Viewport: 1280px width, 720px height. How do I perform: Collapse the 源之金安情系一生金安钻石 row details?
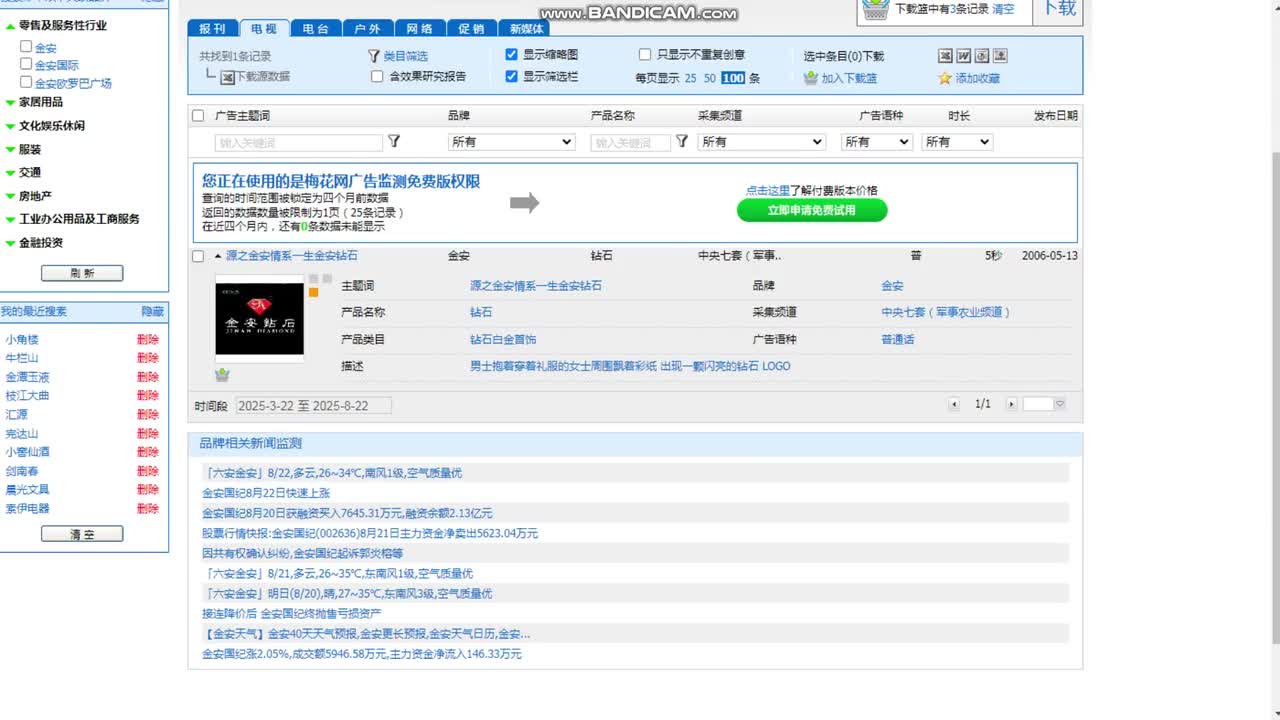click(x=218, y=256)
